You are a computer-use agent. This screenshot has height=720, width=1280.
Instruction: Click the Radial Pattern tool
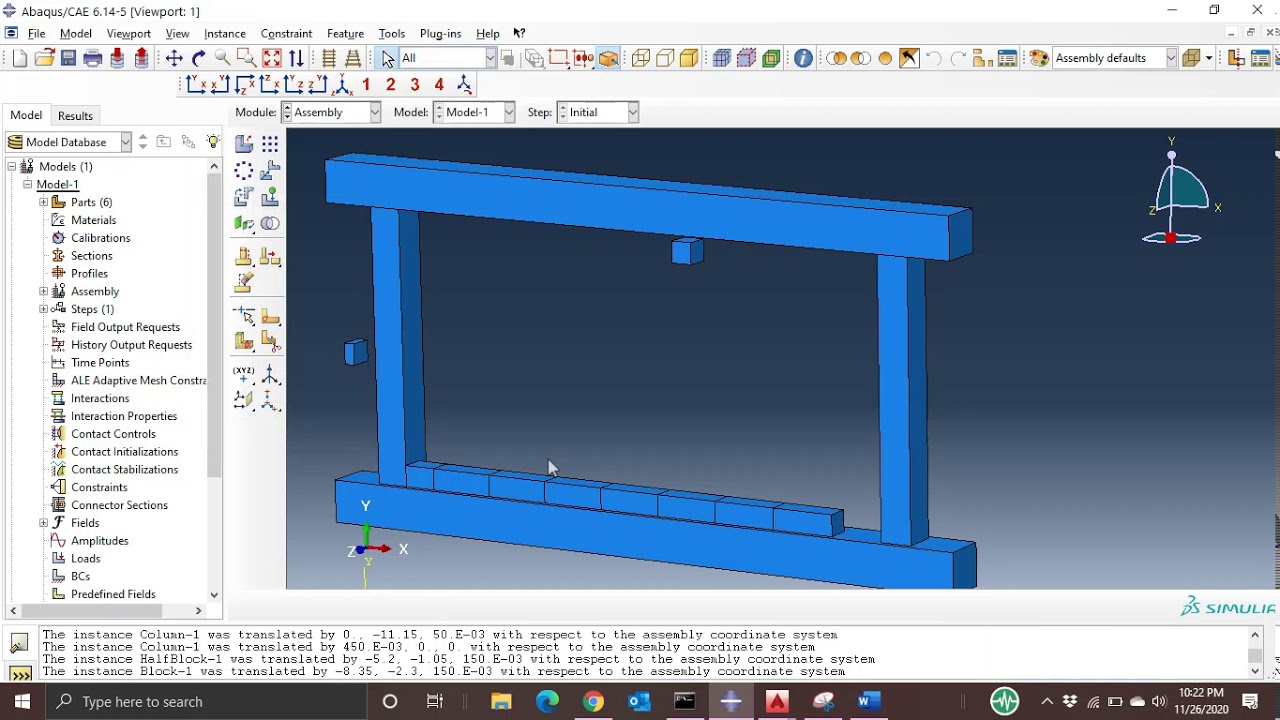click(244, 171)
